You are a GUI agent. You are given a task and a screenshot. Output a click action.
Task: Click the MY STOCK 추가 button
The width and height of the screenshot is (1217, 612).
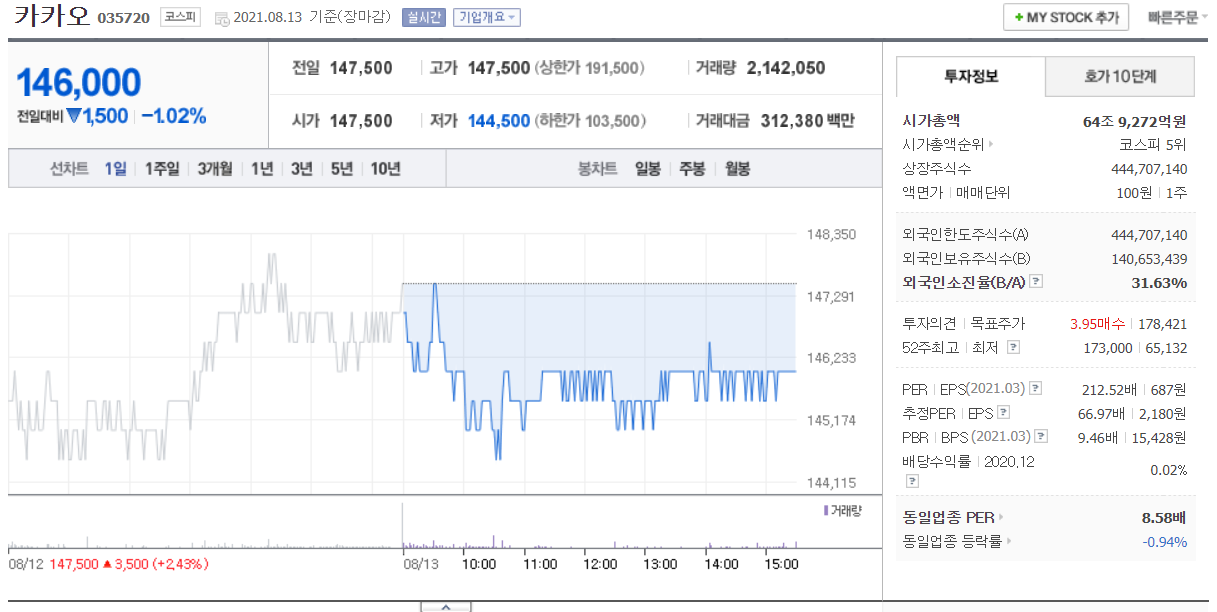coord(1066,17)
